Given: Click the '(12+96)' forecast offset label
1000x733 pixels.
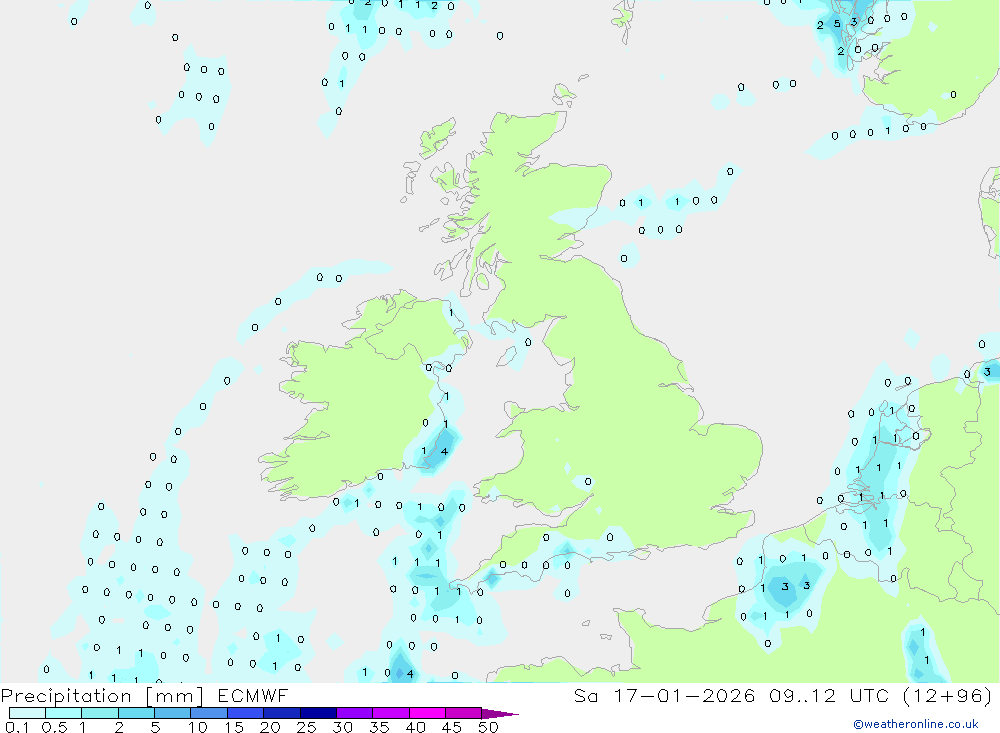Looking at the screenshot, I should click(x=948, y=696).
